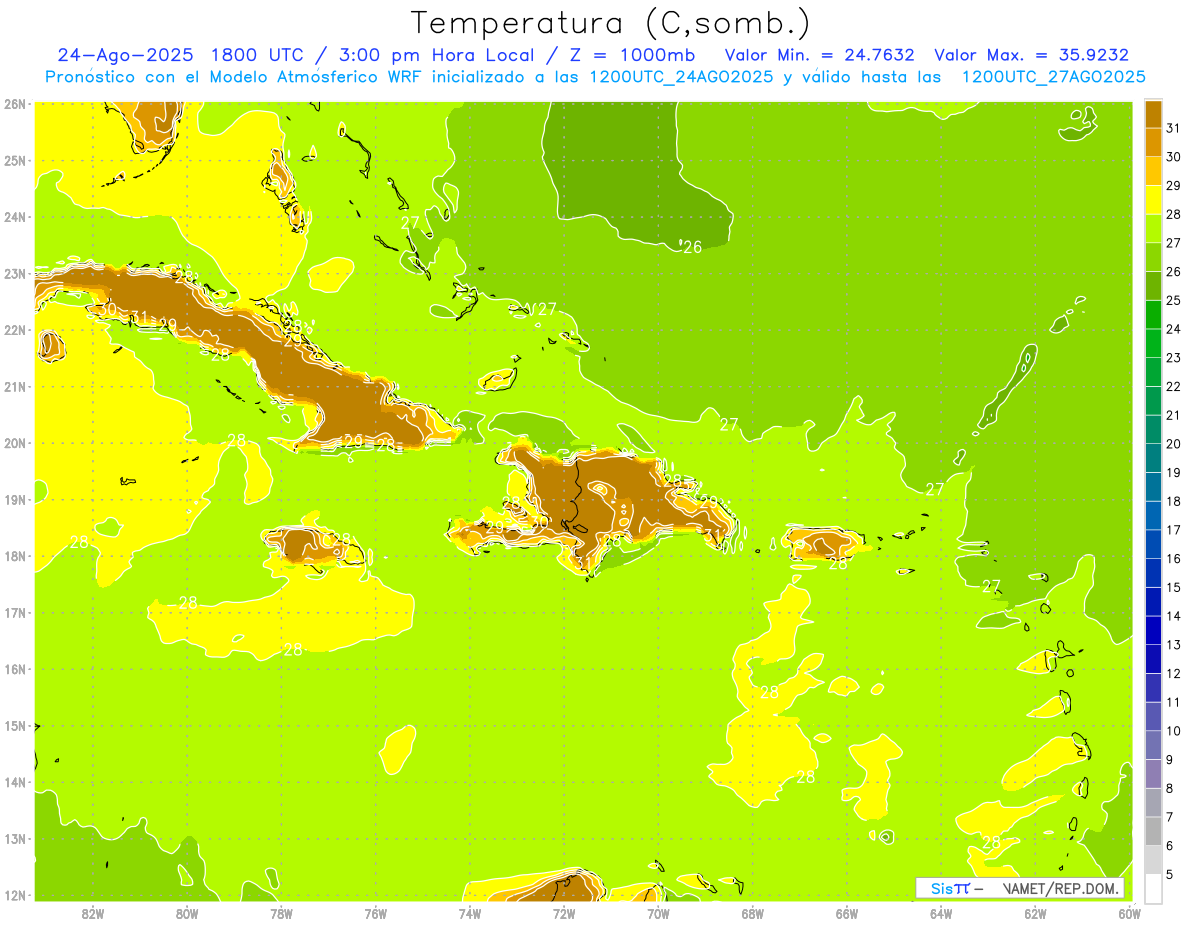Click the 62W longitude axis label
The height and width of the screenshot is (927, 1200).
(1036, 913)
